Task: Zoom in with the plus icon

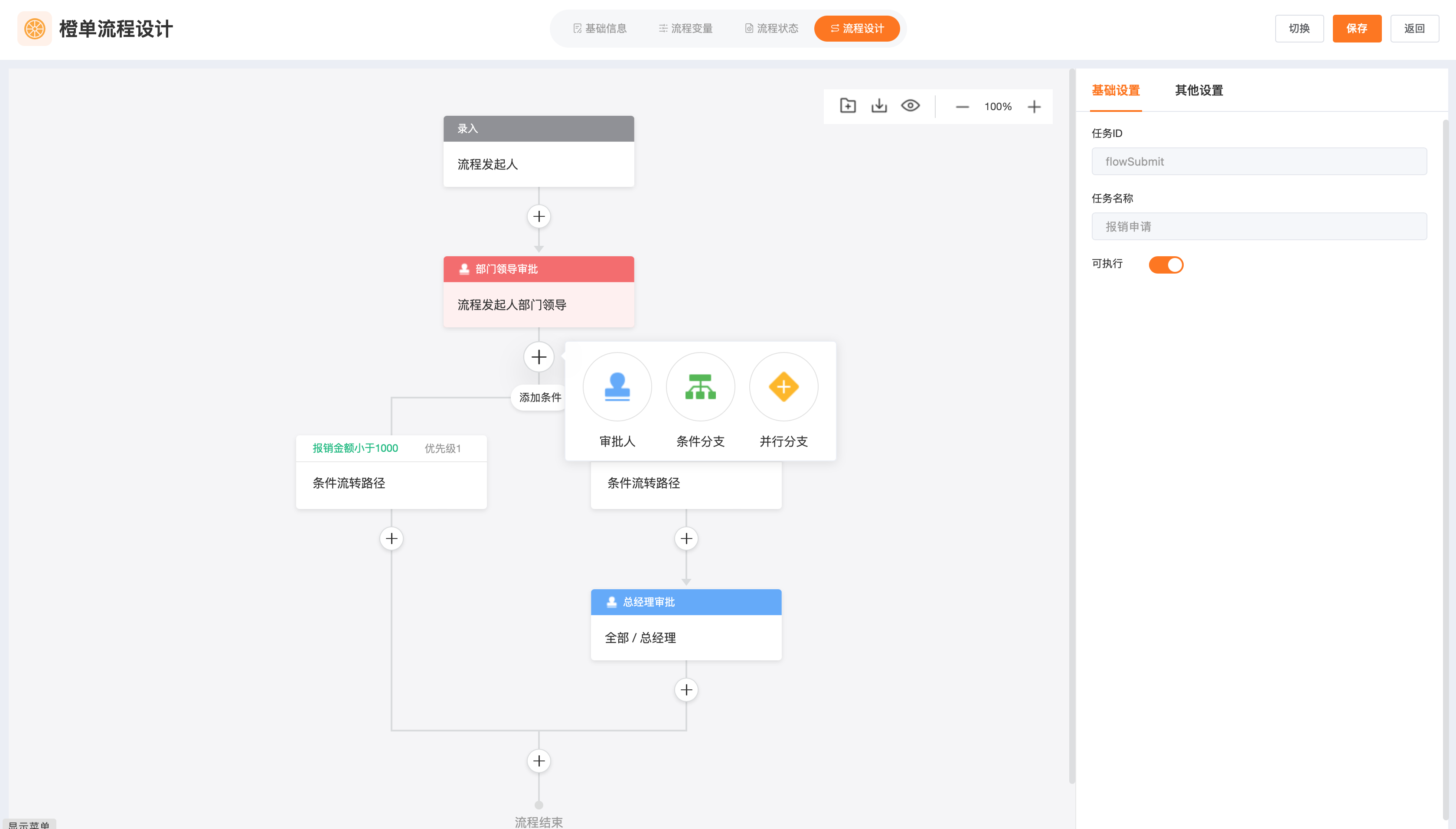Action: pyautogui.click(x=1034, y=107)
